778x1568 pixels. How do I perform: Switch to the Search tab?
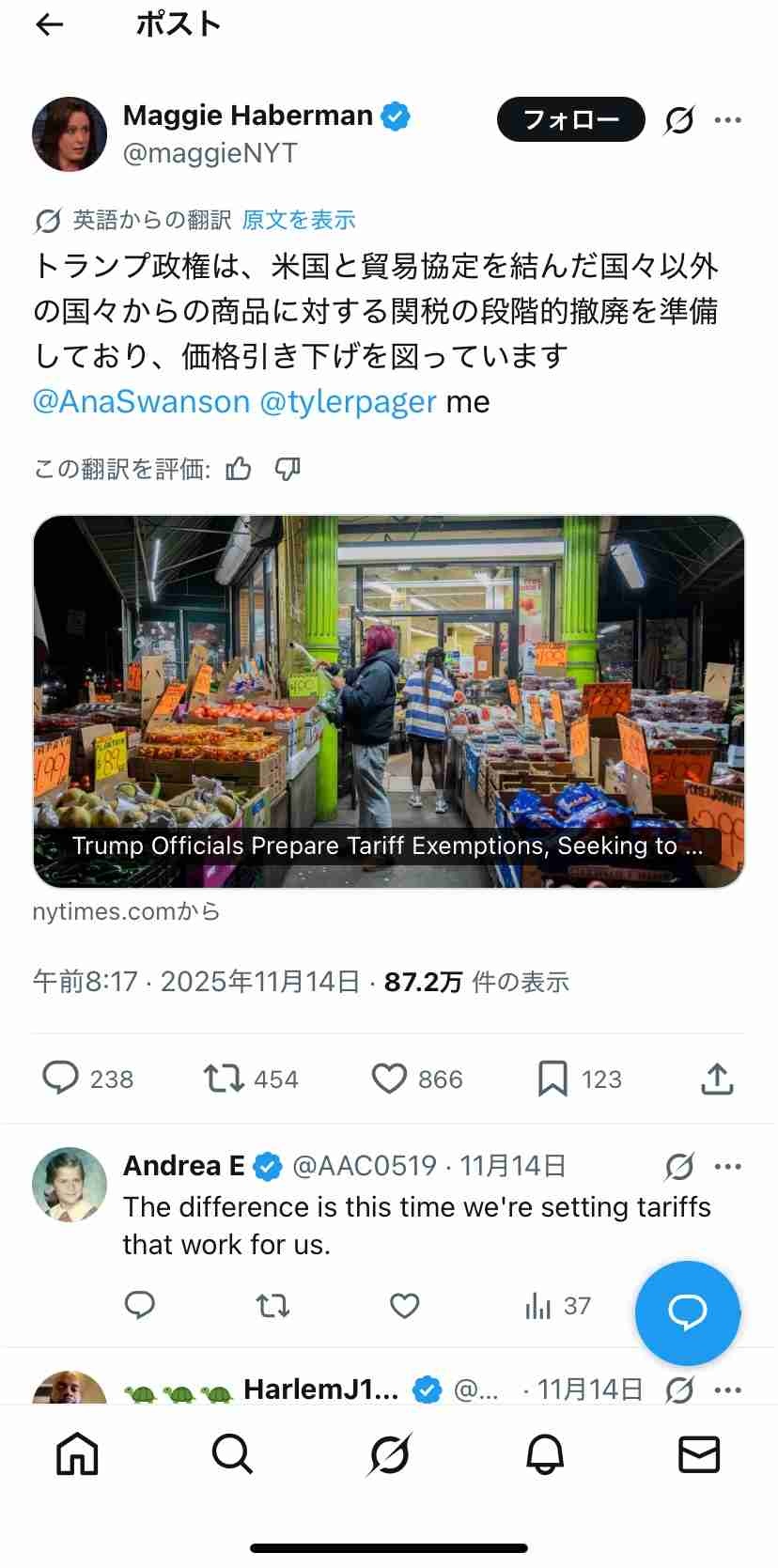coord(232,1454)
